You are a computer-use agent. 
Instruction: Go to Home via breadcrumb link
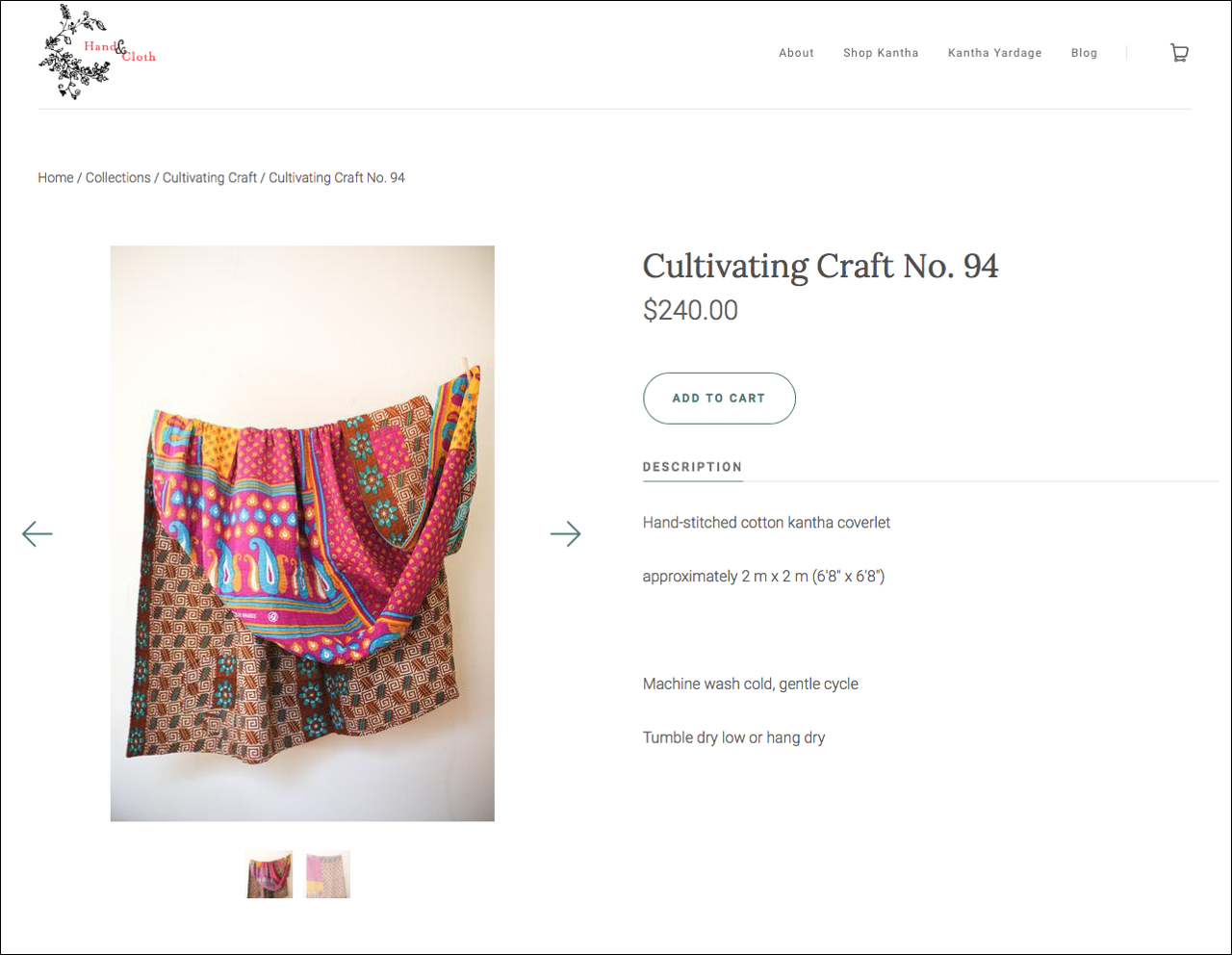pos(55,177)
